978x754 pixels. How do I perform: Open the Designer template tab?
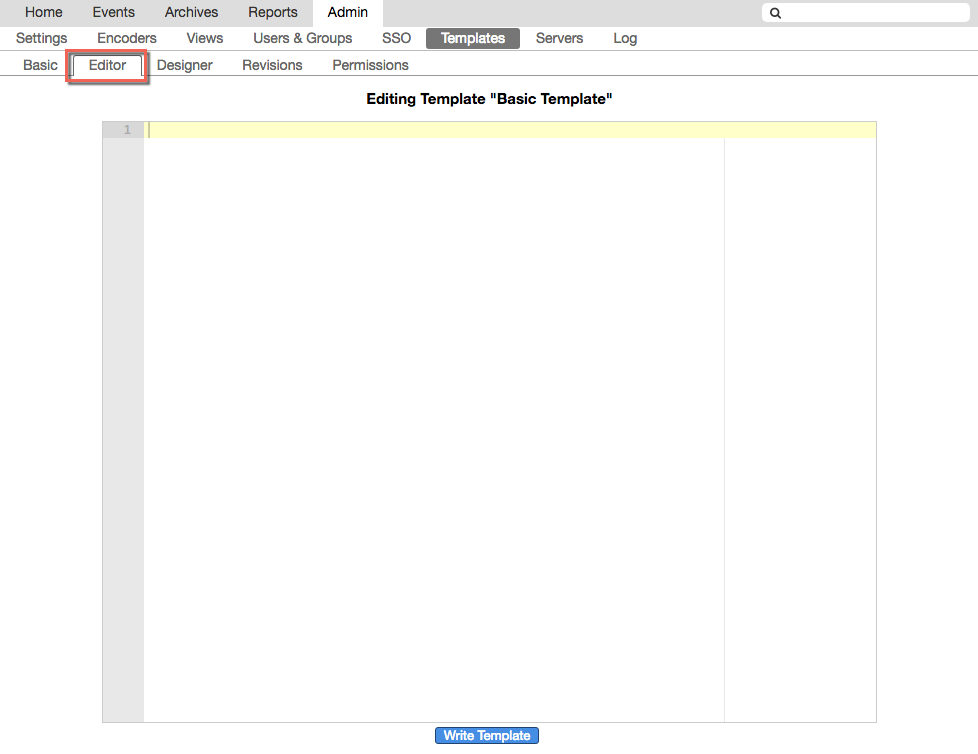(x=185, y=65)
